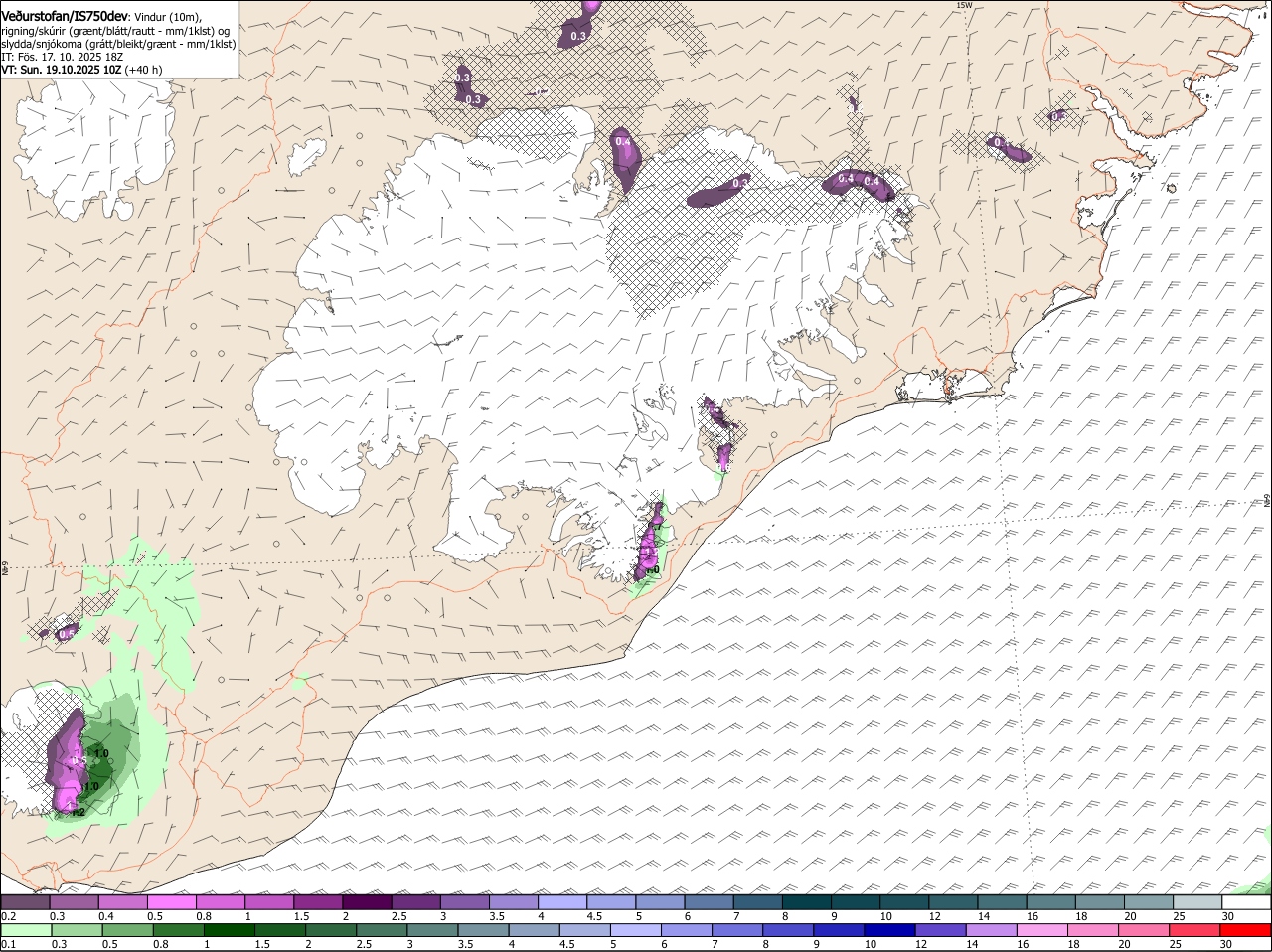Select the dark plum swatch between 0.2 and 0.3

coord(26,901)
